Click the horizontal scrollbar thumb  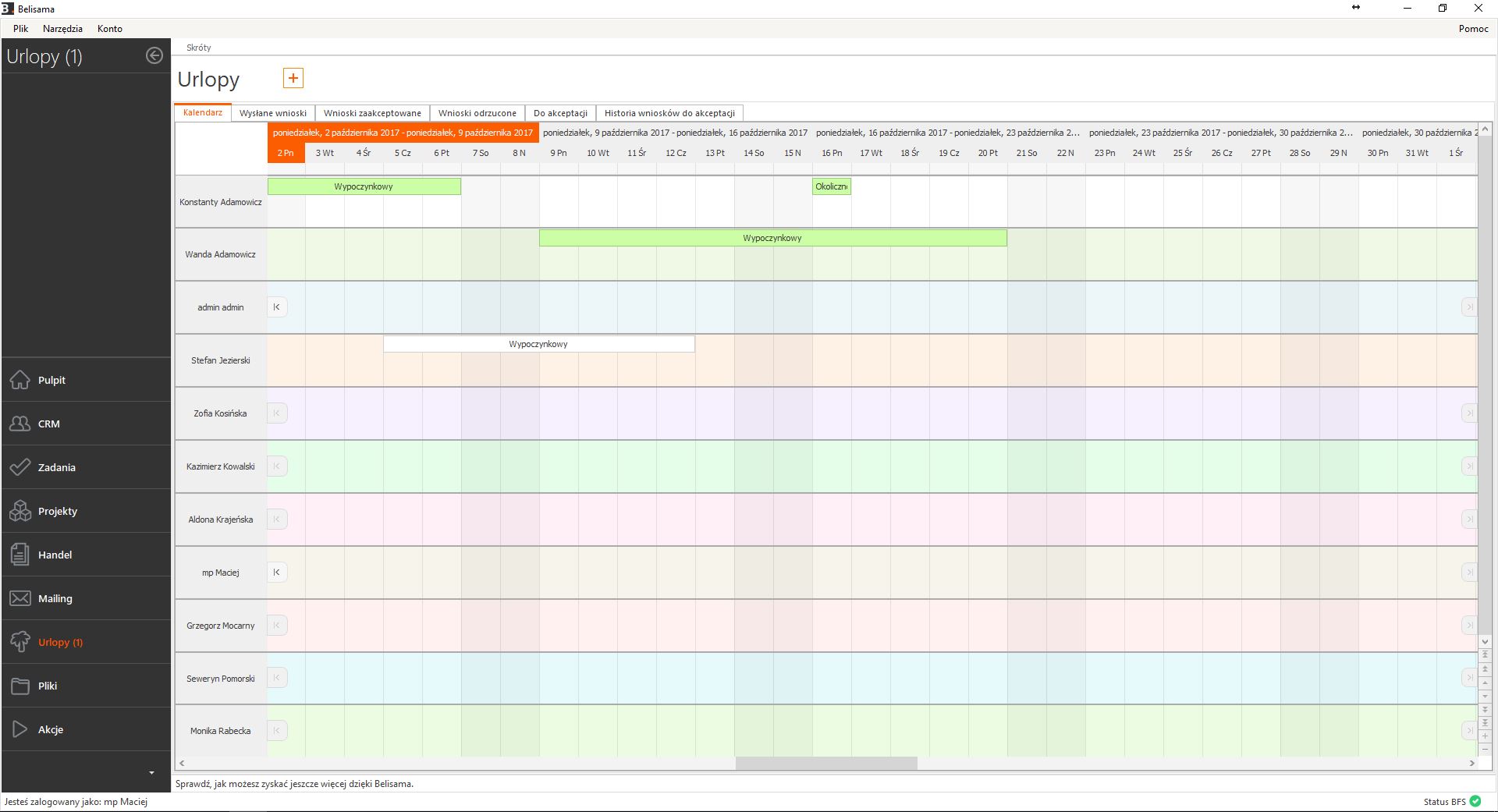pos(825,763)
